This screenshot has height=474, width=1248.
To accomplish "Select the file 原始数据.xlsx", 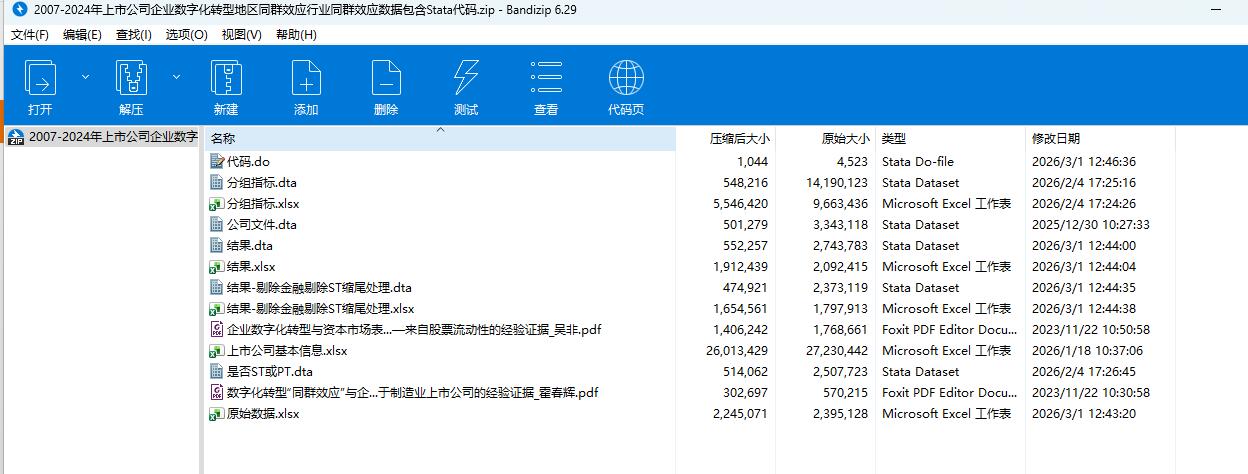I will tap(263, 413).
